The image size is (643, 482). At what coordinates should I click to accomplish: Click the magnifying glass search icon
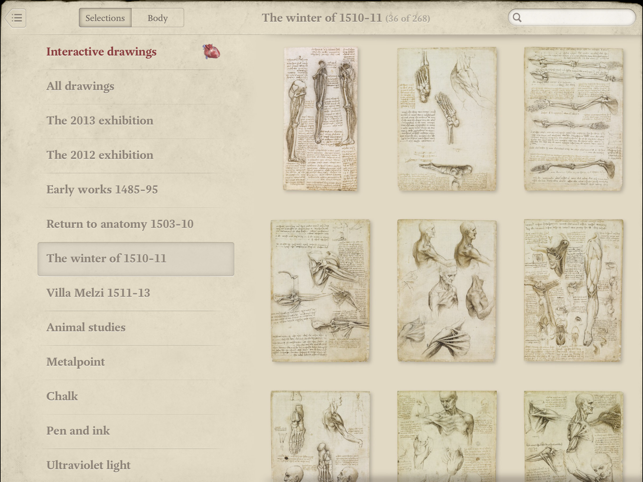tap(517, 18)
